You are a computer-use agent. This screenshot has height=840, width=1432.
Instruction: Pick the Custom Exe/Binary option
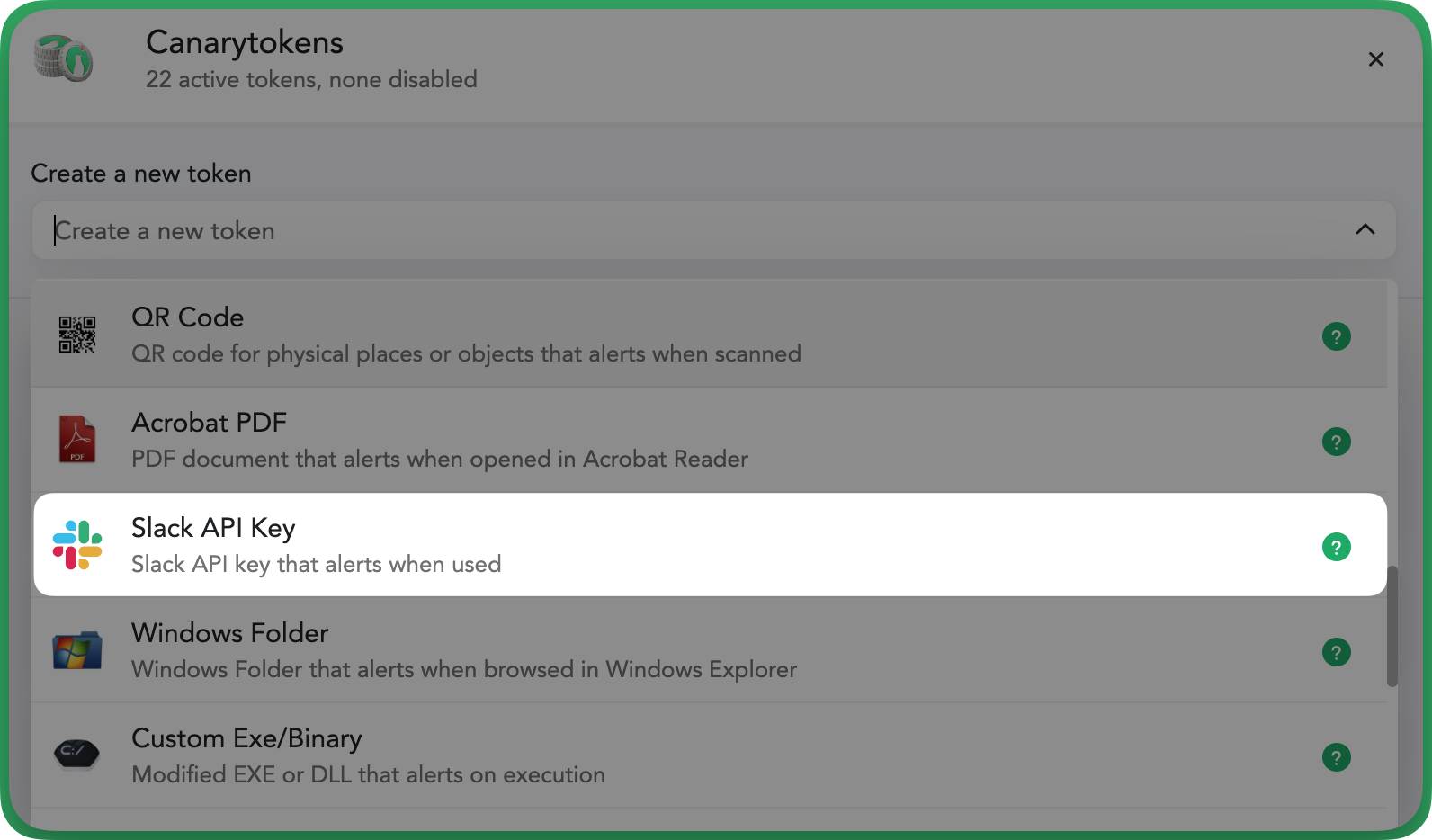coord(709,755)
